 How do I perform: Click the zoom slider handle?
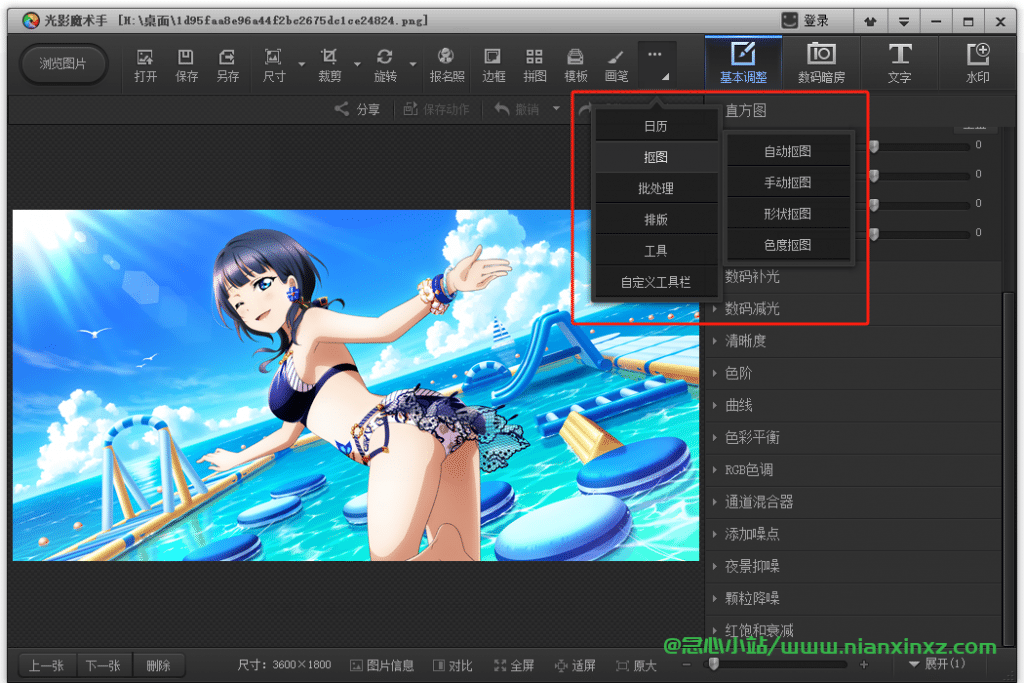tap(714, 664)
